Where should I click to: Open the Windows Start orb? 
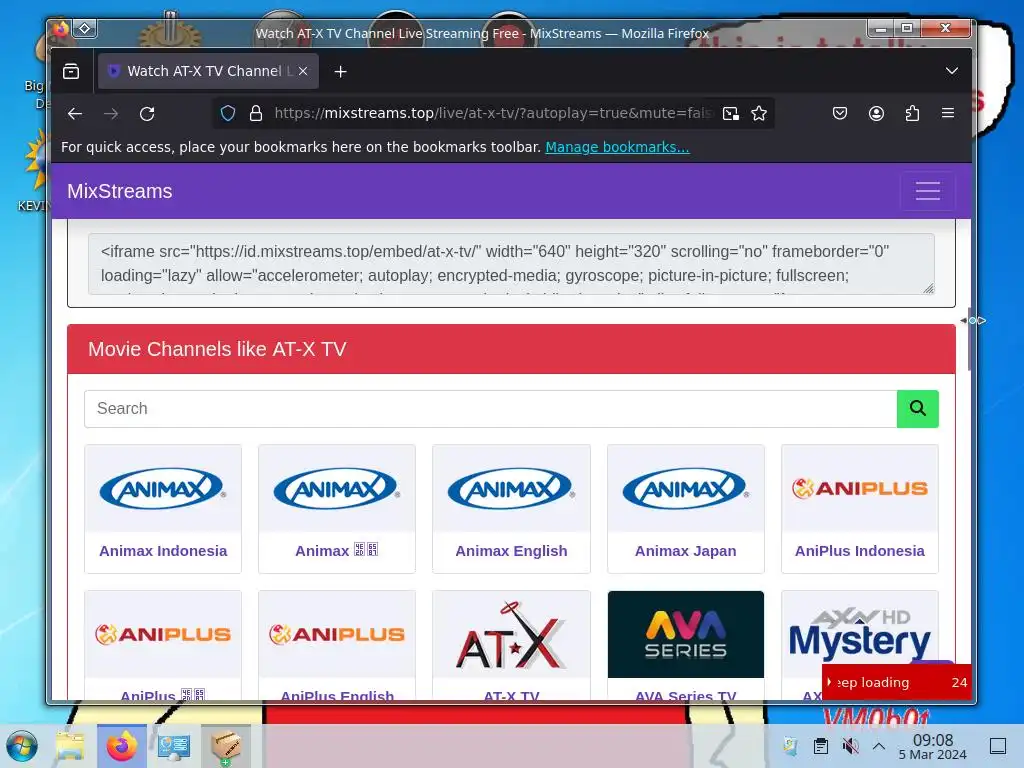pyautogui.click(x=22, y=746)
